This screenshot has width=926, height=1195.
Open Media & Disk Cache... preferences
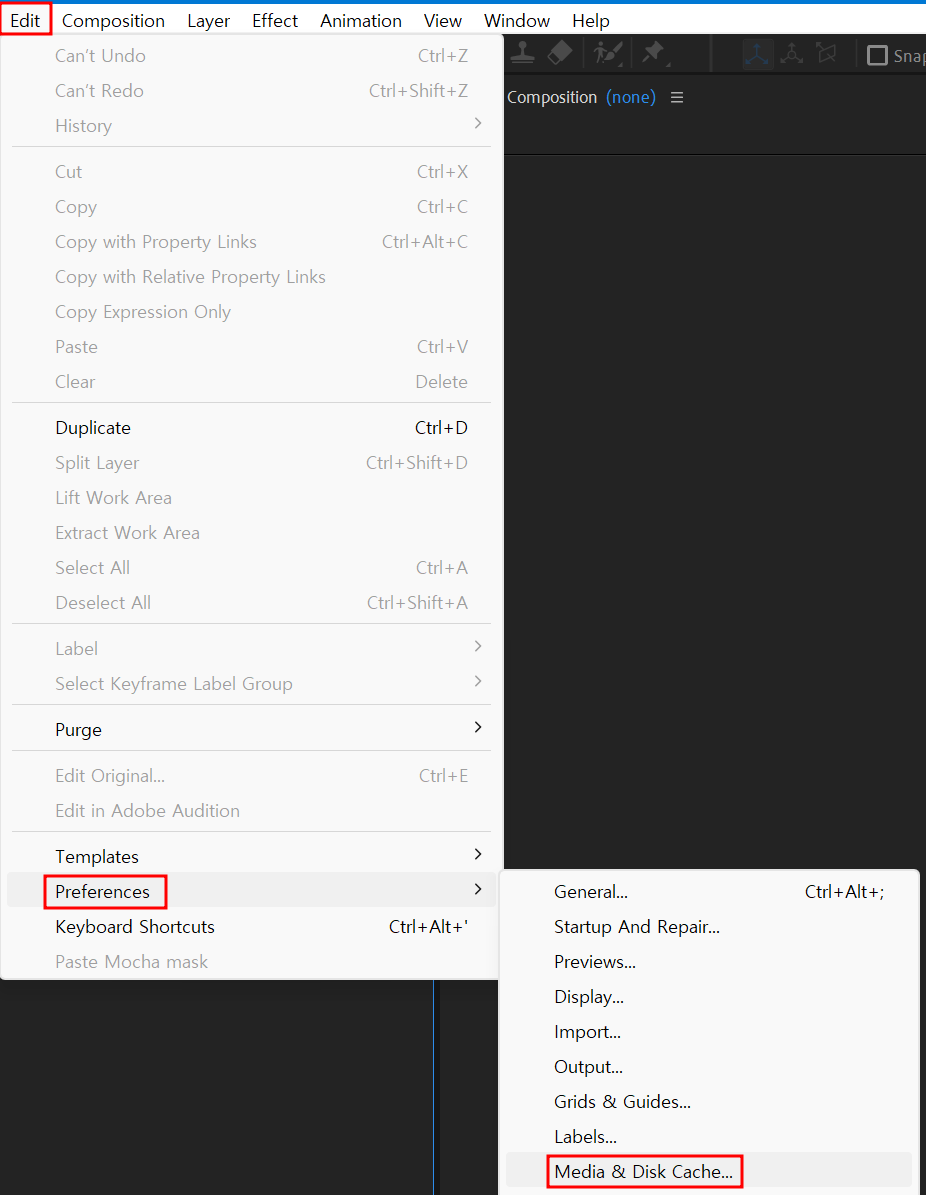point(709,1171)
